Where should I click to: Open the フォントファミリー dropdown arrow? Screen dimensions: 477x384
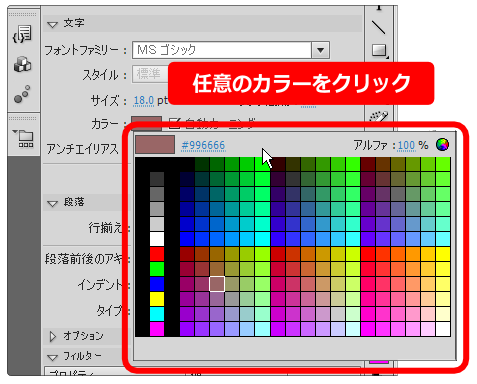point(321,50)
